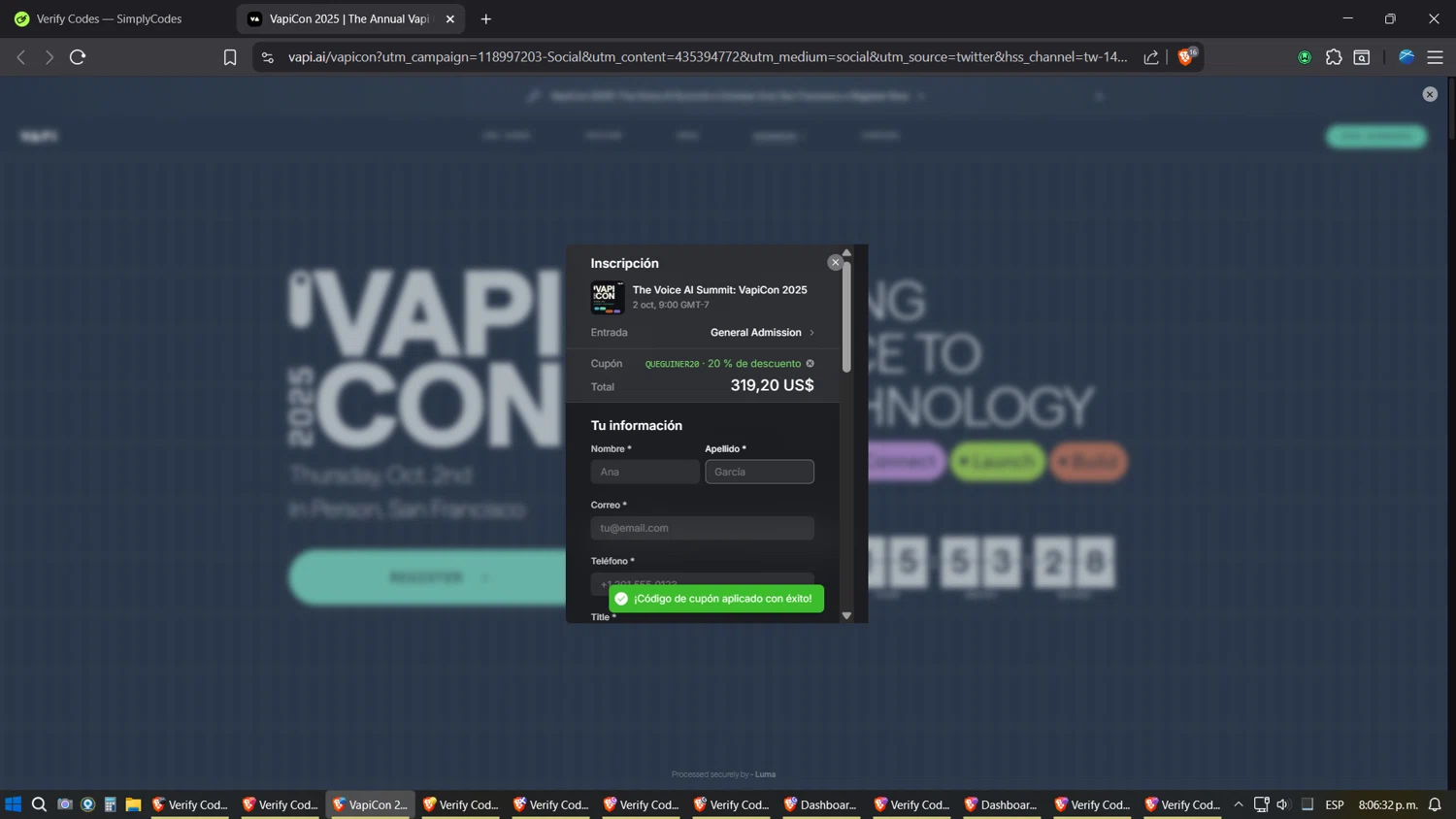Open a new tab with plus button
Viewport: 1456px width, 819px height.
(x=486, y=18)
